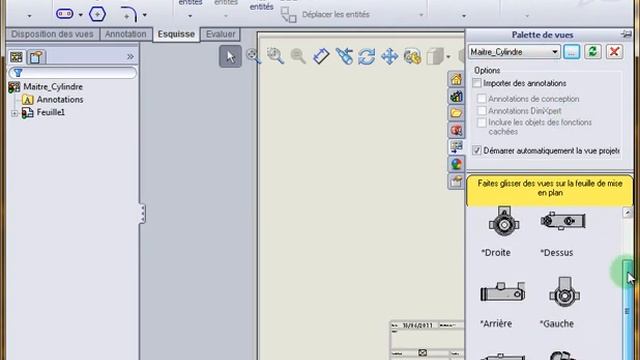Click the green refresh palette button

pos(593,52)
